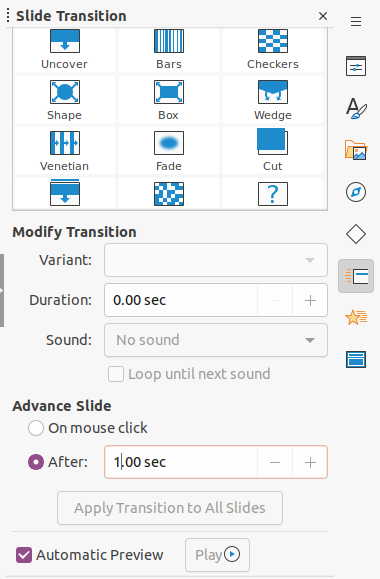Open the sidebar settings hamburger menu

tap(356, 21)
